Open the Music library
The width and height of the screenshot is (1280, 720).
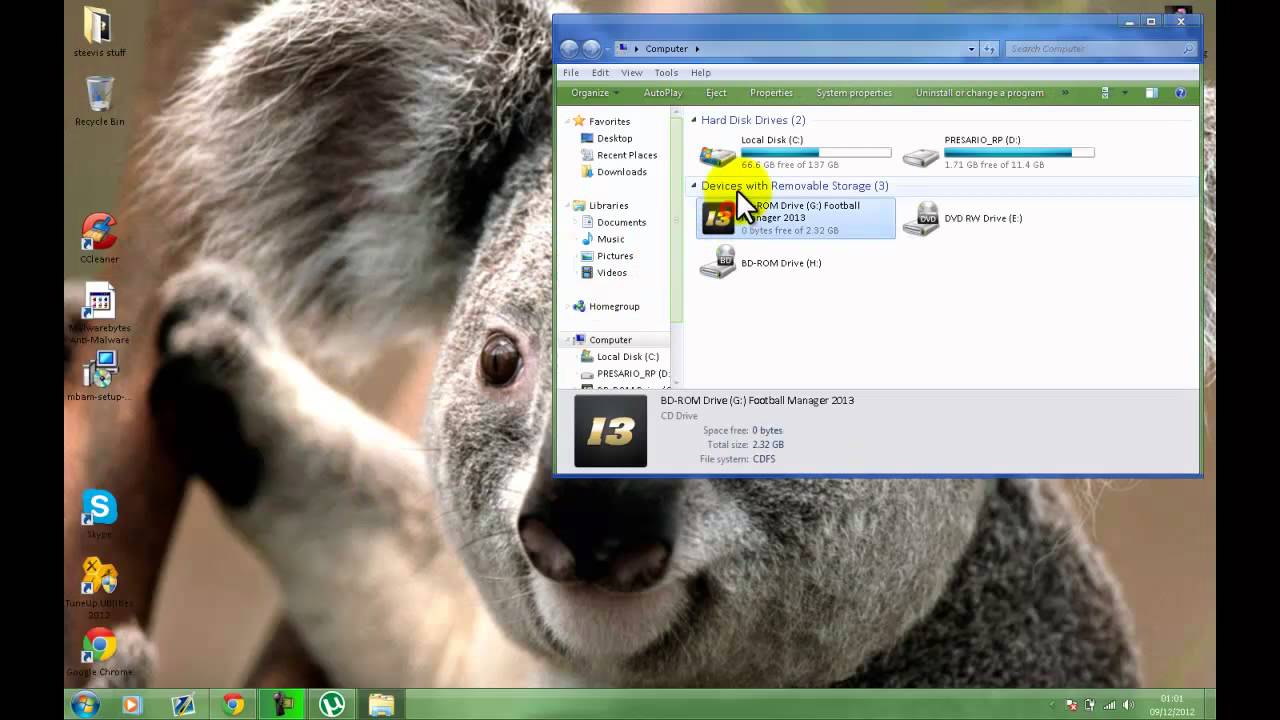tap(610, 239)
